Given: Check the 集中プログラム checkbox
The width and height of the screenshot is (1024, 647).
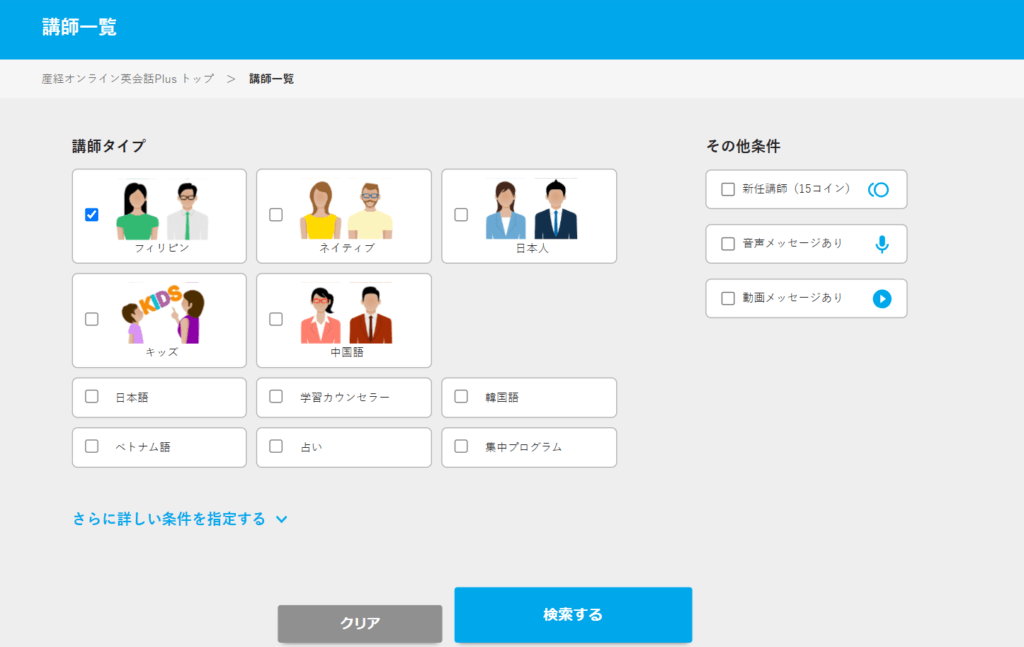Looking at the screenshot, I should [461, 446].
